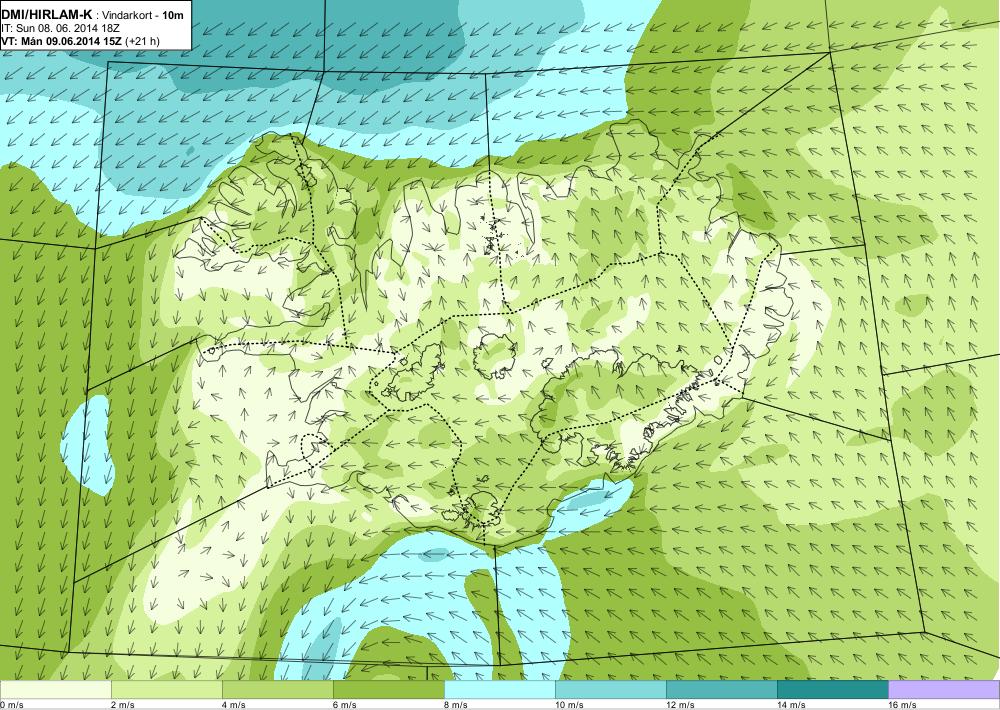Click the '0 m/s' legend label
Viewport: 1000px width, 710px height.
(11, 704)
